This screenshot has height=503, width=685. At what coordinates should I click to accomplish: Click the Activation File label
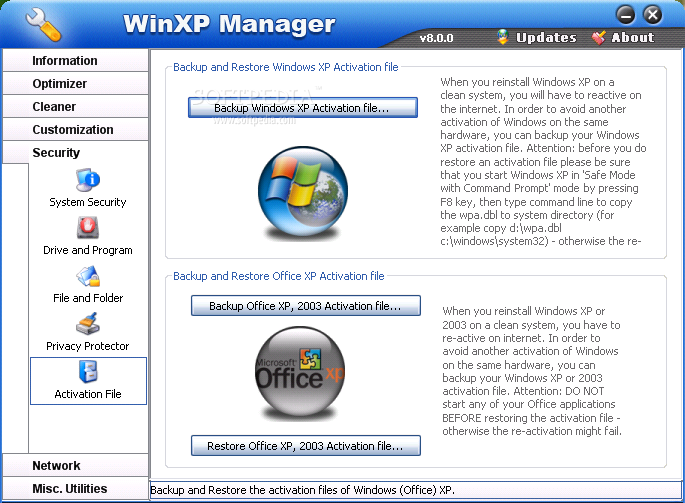88,394
